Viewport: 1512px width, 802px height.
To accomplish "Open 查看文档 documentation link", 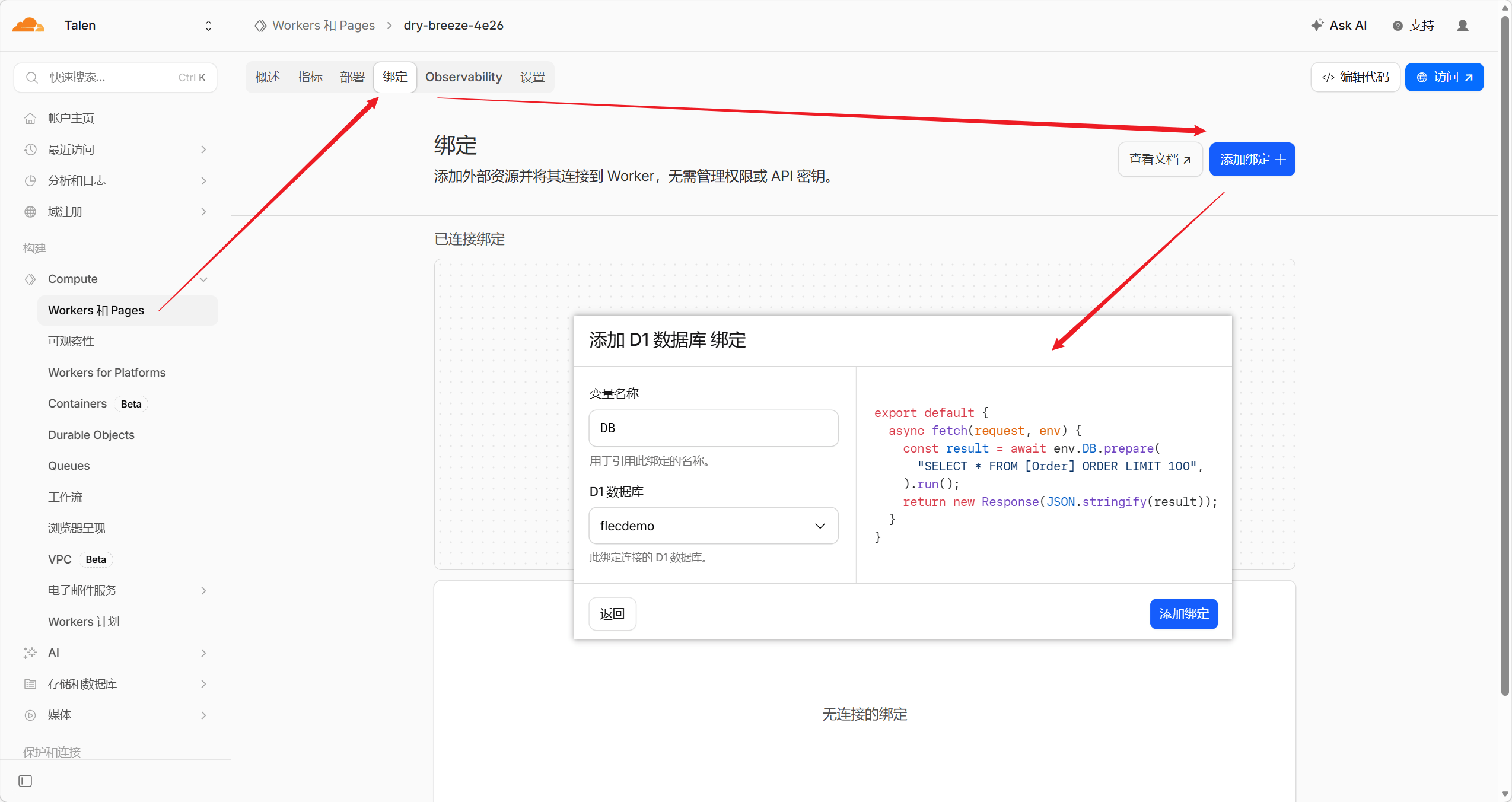I will coord(1158,159).
